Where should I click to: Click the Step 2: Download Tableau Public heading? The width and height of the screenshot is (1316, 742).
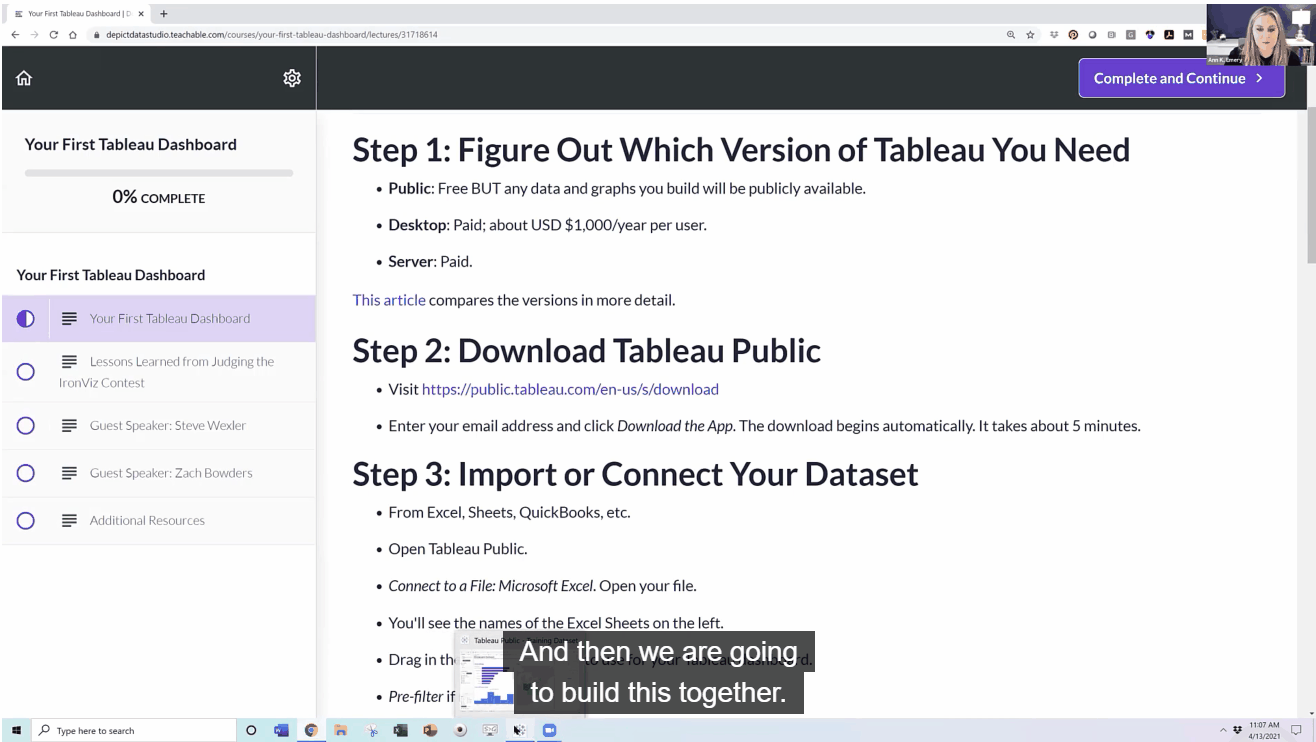[x=586, y=350]
